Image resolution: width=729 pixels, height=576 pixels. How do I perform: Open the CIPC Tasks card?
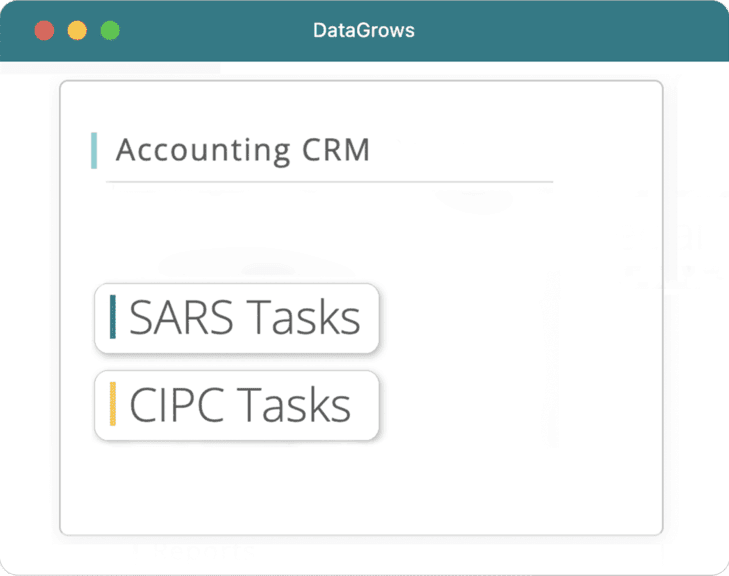pos(237,405)
